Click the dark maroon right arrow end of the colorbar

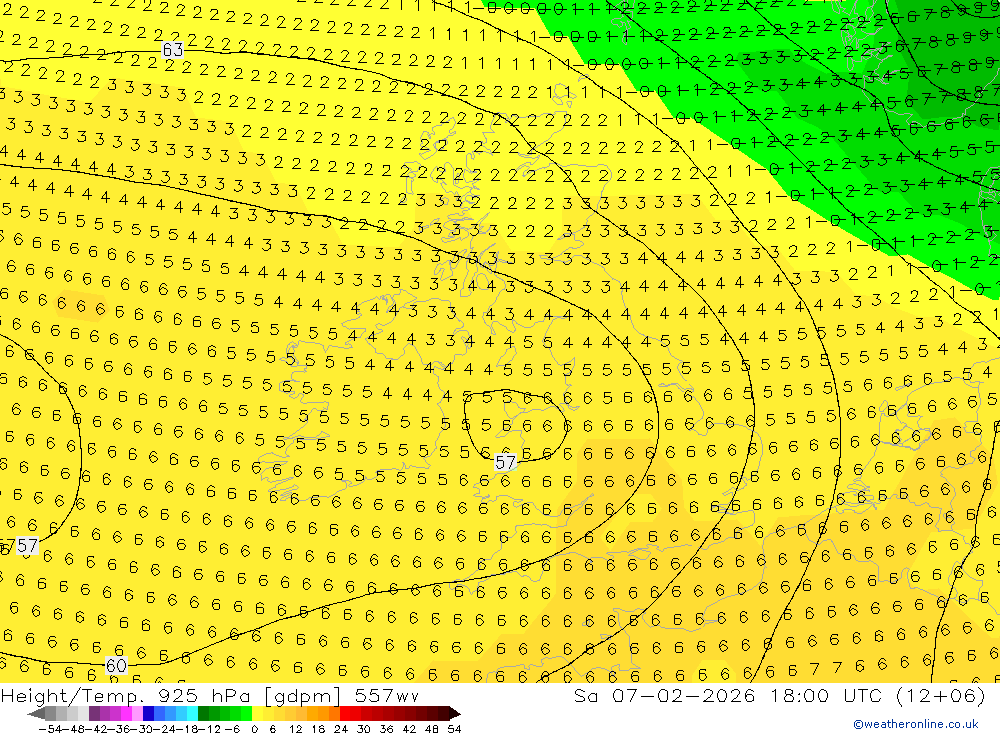click(454, 713)
